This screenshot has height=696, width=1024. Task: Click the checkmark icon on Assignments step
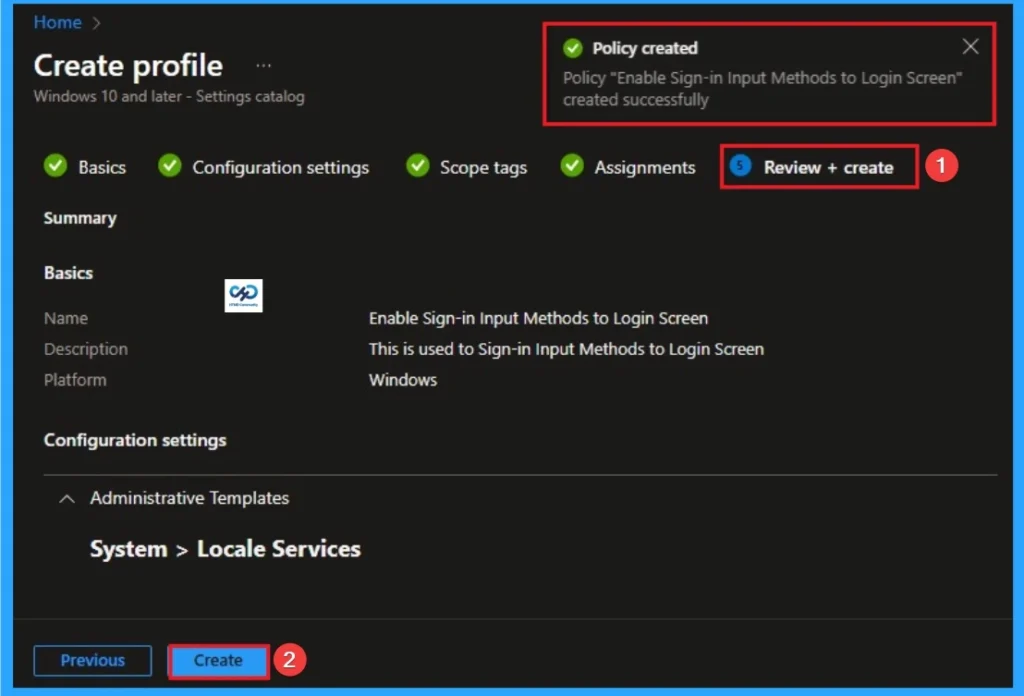click(x=571, y=166)
